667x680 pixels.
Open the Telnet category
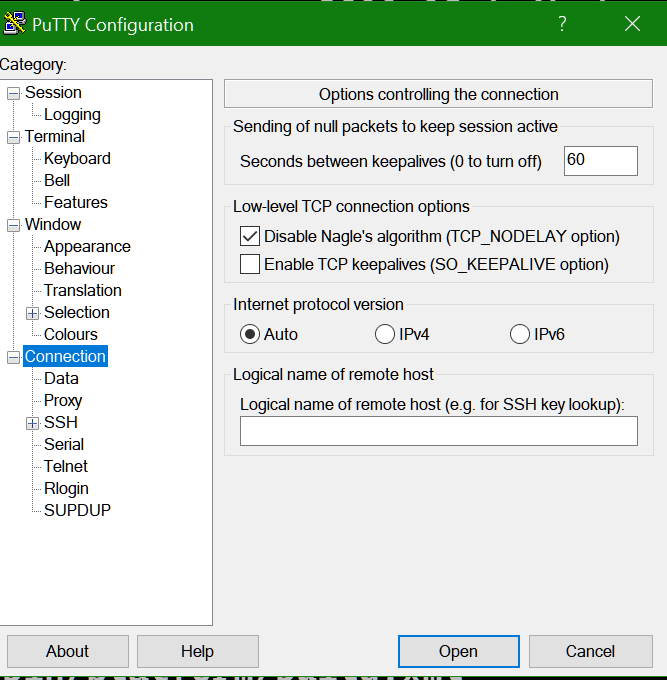point(65,467)
